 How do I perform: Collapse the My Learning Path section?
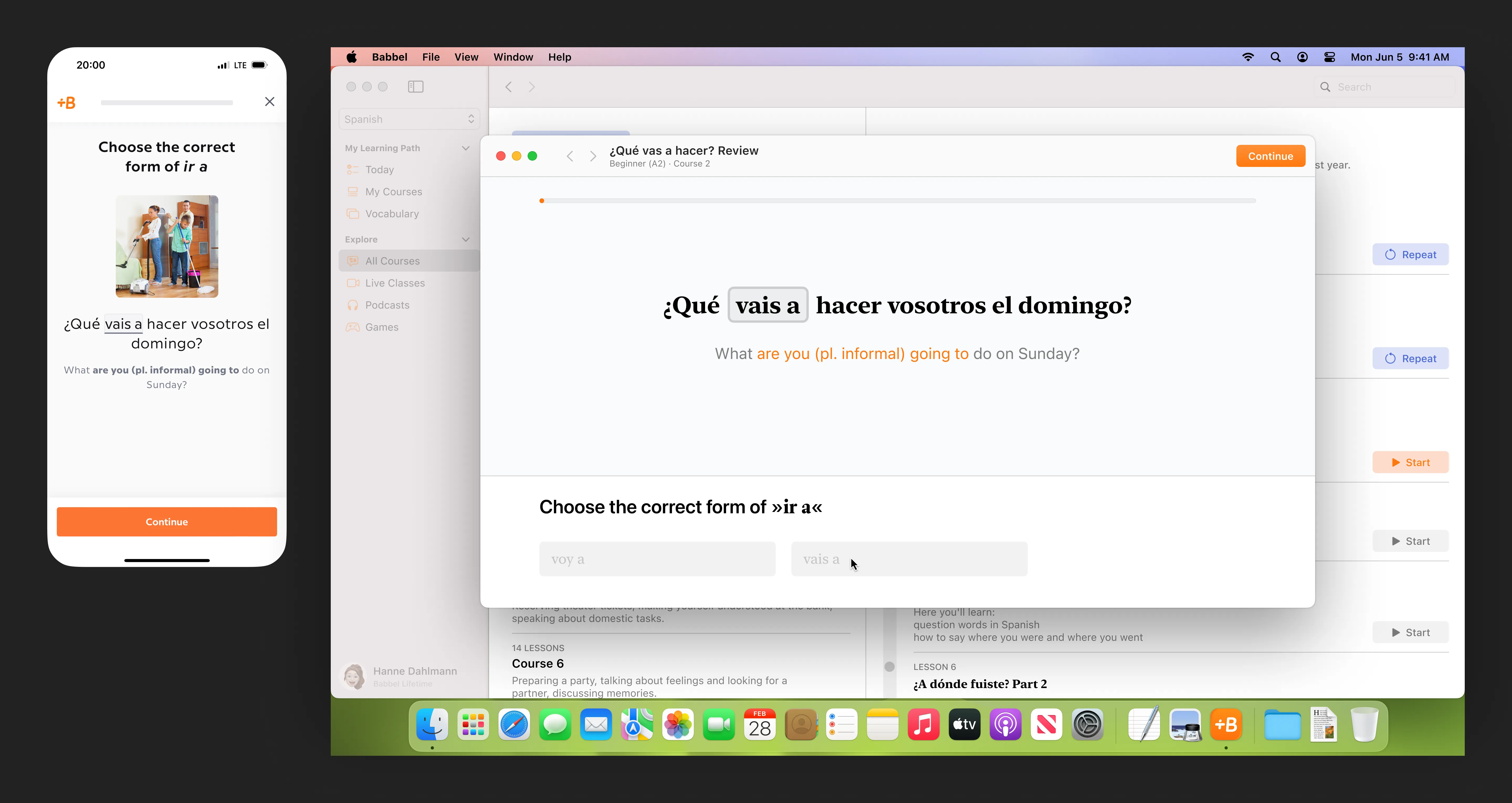coord(465,148)
